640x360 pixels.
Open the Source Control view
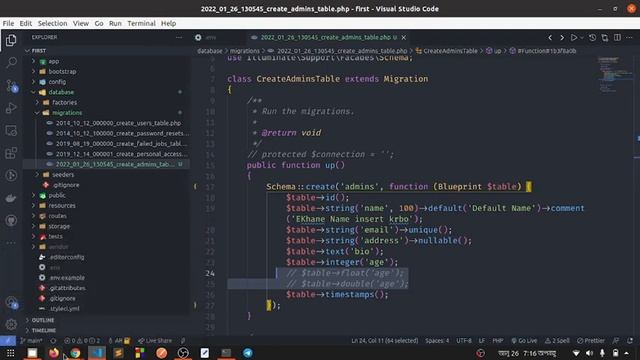click(11, 85)
